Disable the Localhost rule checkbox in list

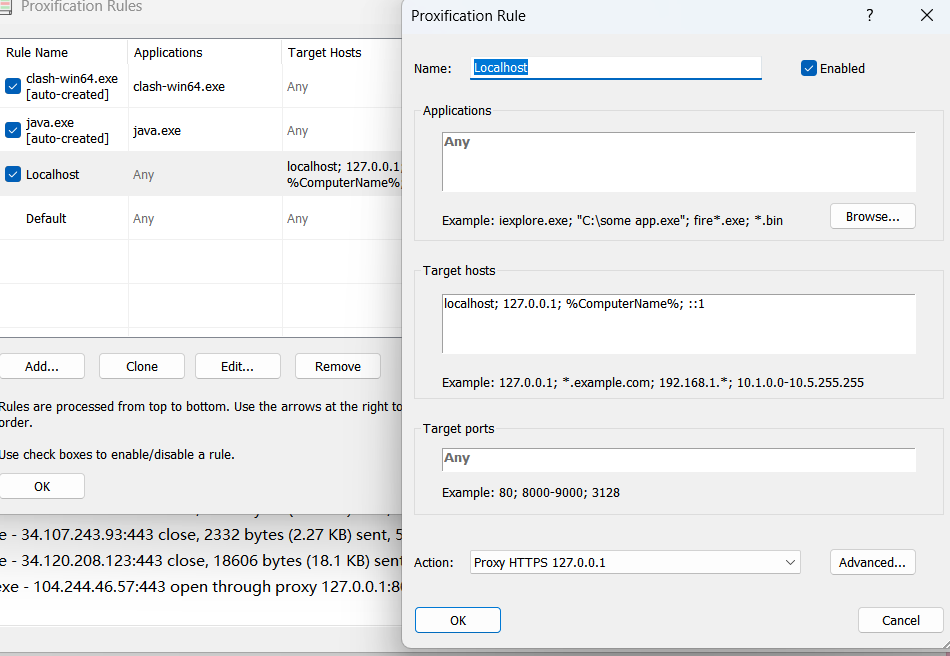[13, 174]
